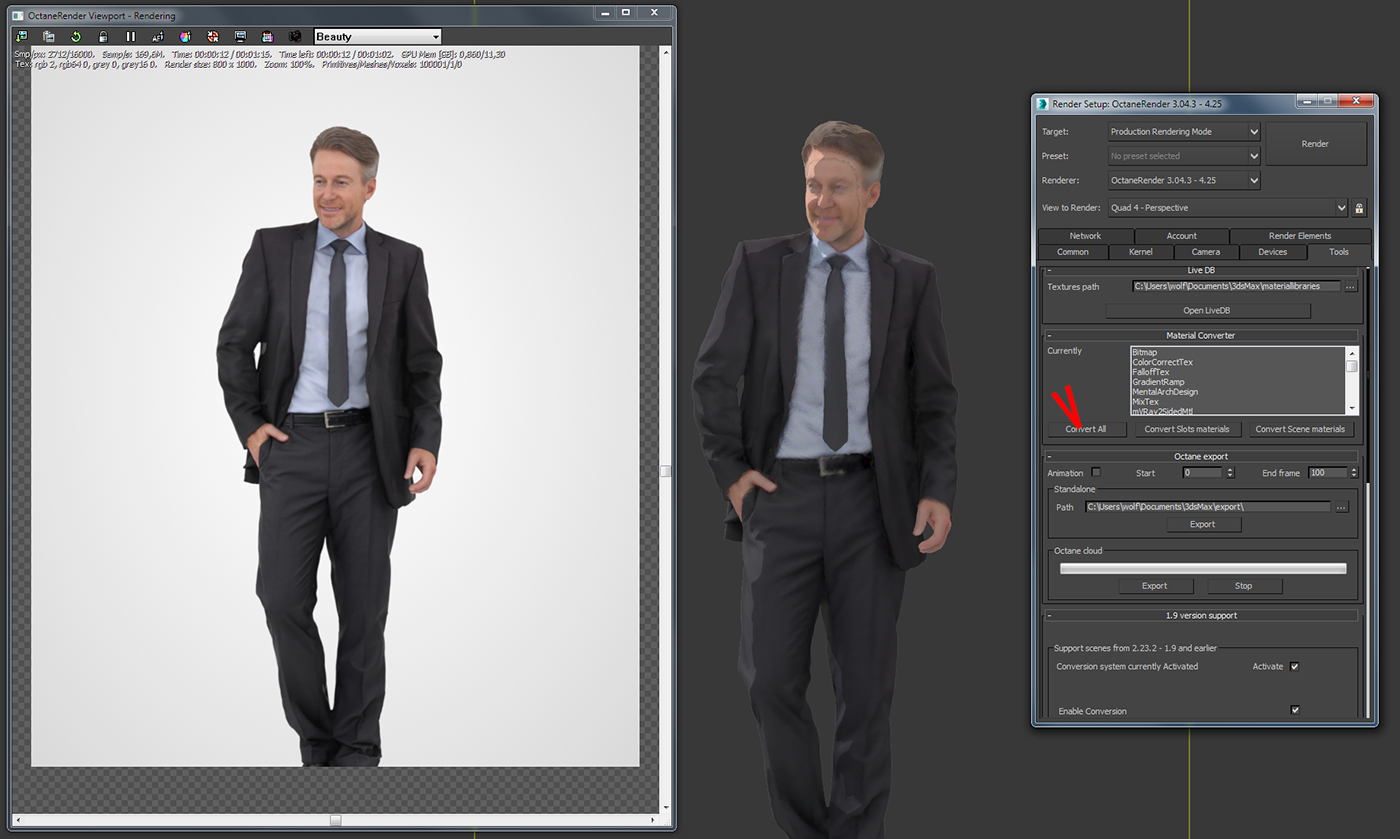Uncheck the Activate checkbox
The image size is (1400, 839).
tap(1294, 666)
